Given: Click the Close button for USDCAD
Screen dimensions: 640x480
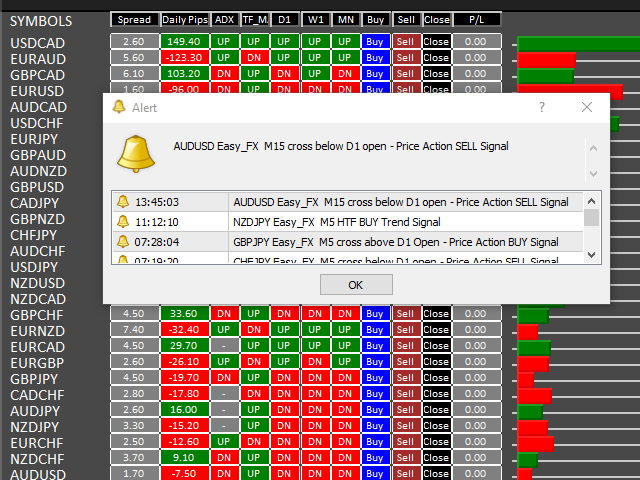Looking at the screenshot, I should point(436,42).
